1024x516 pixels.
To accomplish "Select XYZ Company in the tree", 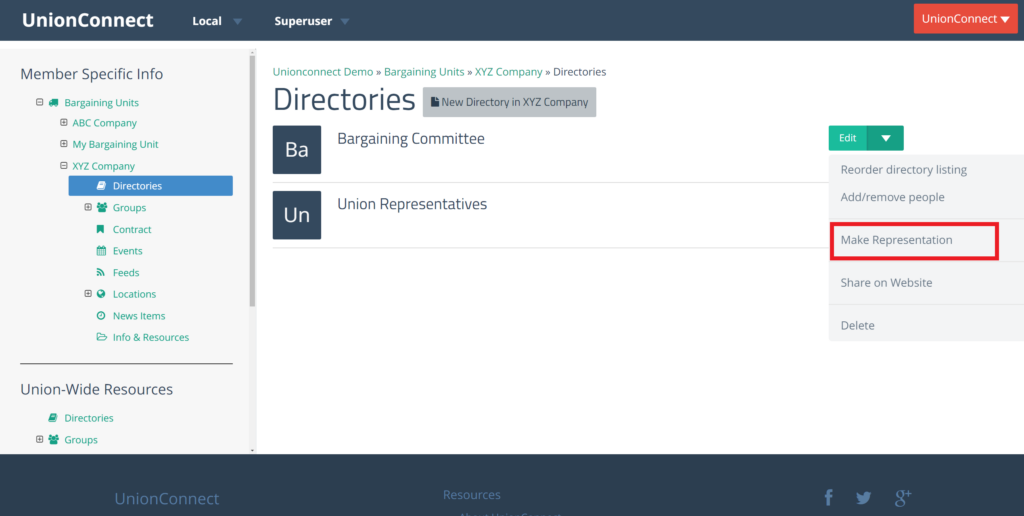I will (x=103, y=166).
